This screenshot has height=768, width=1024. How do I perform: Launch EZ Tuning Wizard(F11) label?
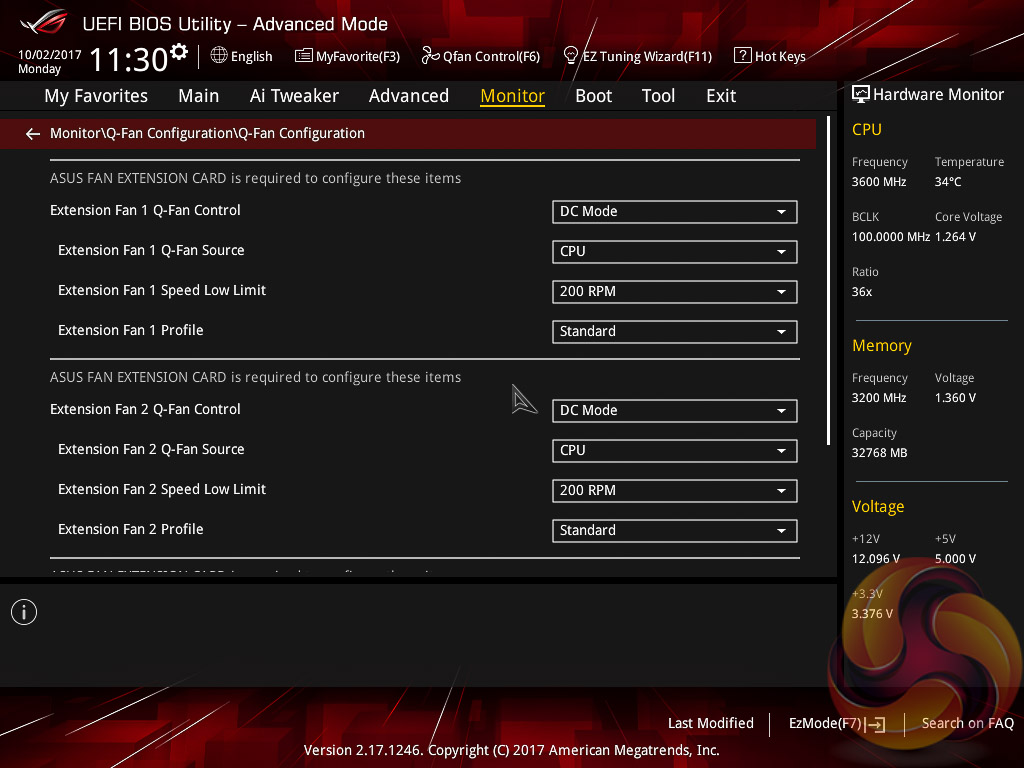click(647, 57)
